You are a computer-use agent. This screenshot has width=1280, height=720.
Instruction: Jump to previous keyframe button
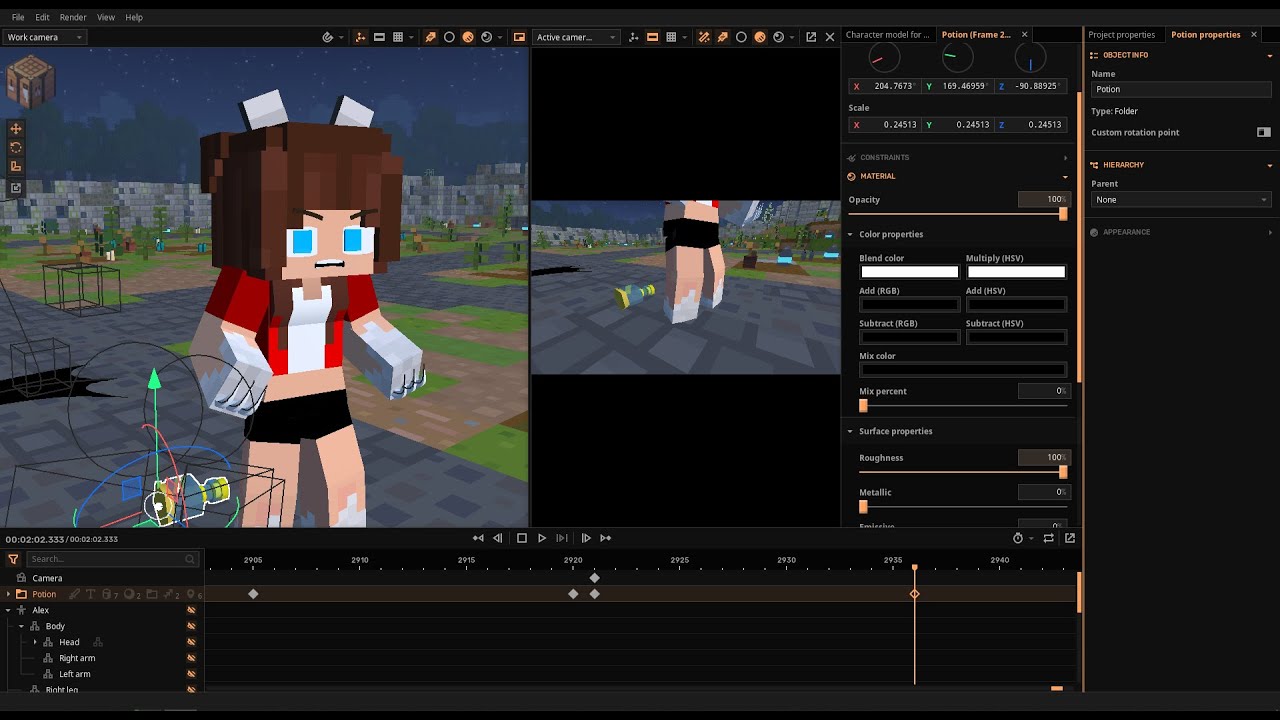(x=478, y=538)
